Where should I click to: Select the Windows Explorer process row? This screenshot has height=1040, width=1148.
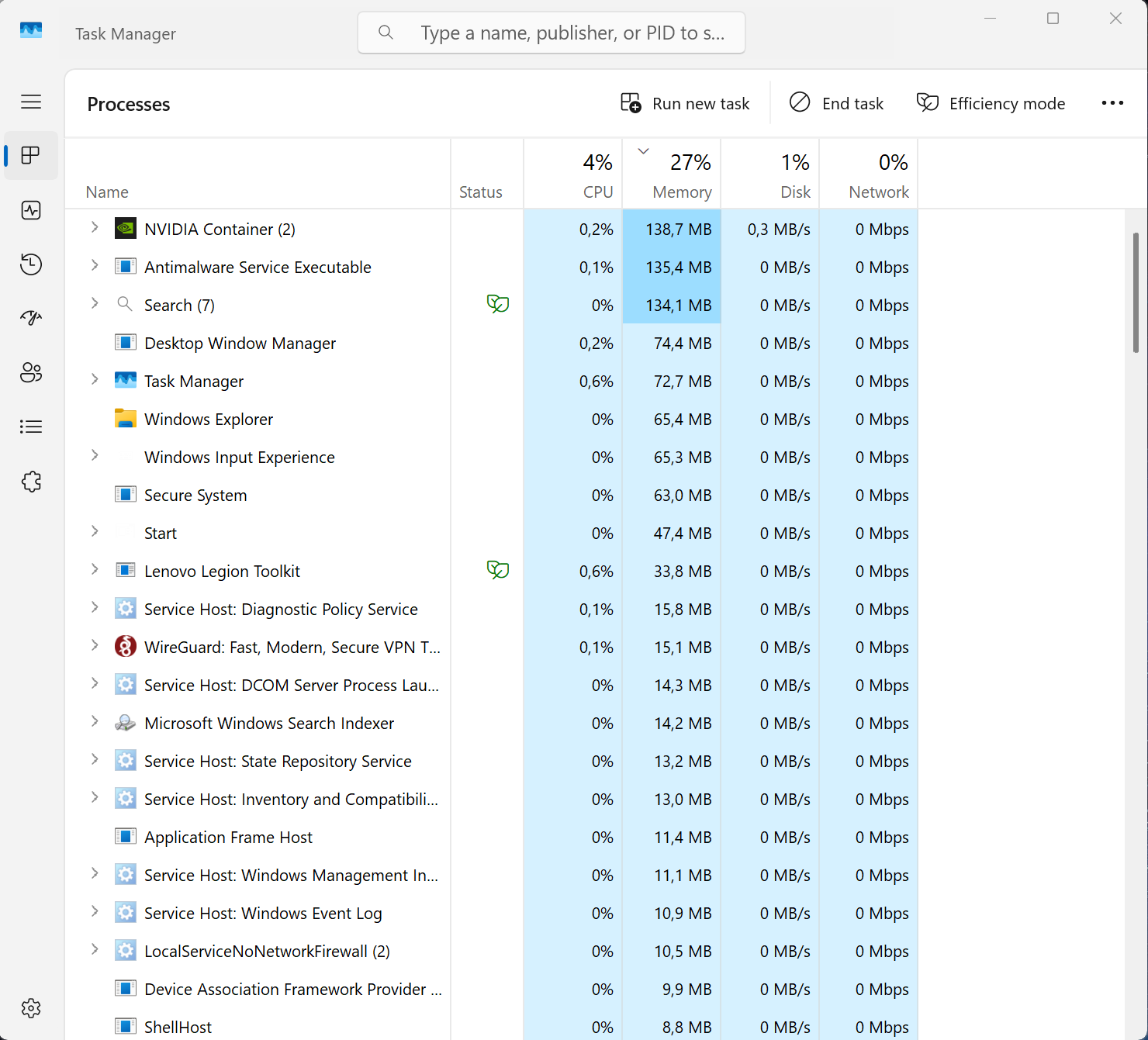pyautogui.click(x=491, y=420)
